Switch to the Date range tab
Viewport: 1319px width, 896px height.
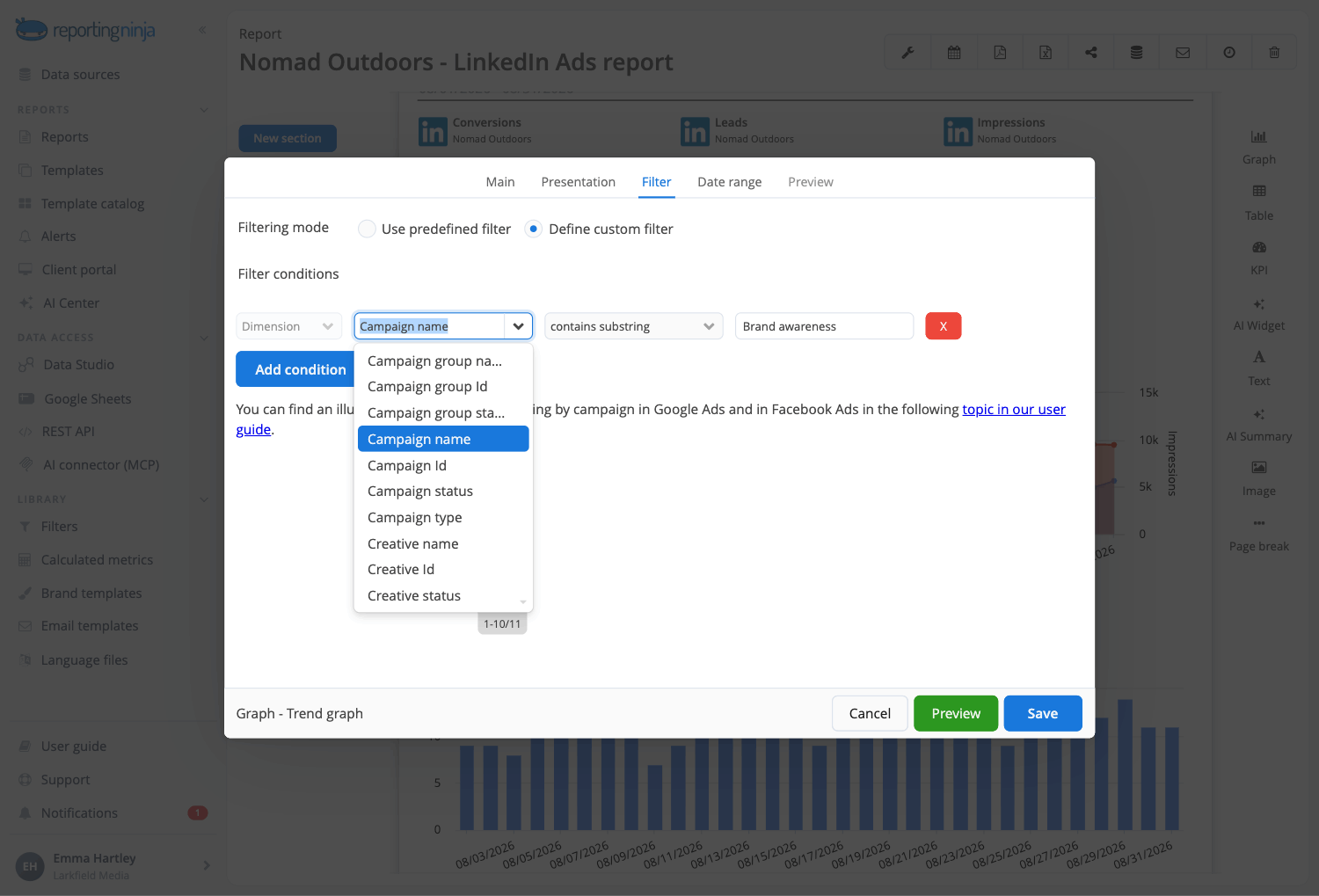(729, 182)
